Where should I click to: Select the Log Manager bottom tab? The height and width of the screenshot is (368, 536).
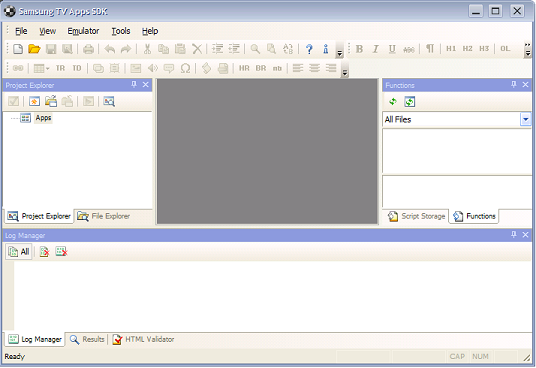35,339
